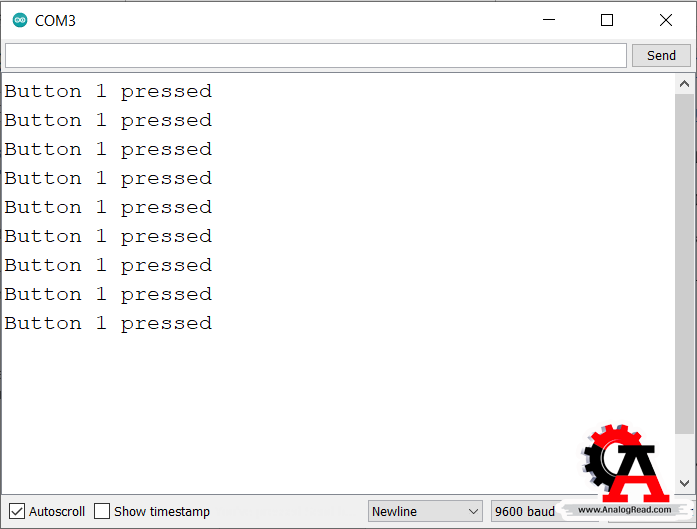
Task: Click the AnalogRead gear logo
Action: 626,462
